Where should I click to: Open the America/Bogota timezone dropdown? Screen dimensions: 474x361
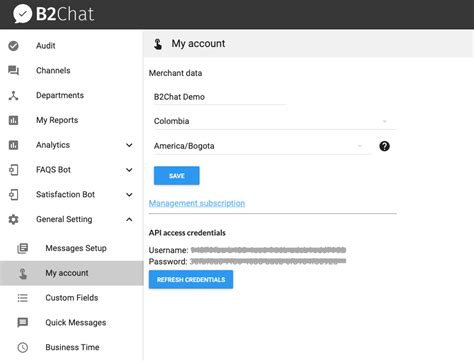tap(263, 146)
